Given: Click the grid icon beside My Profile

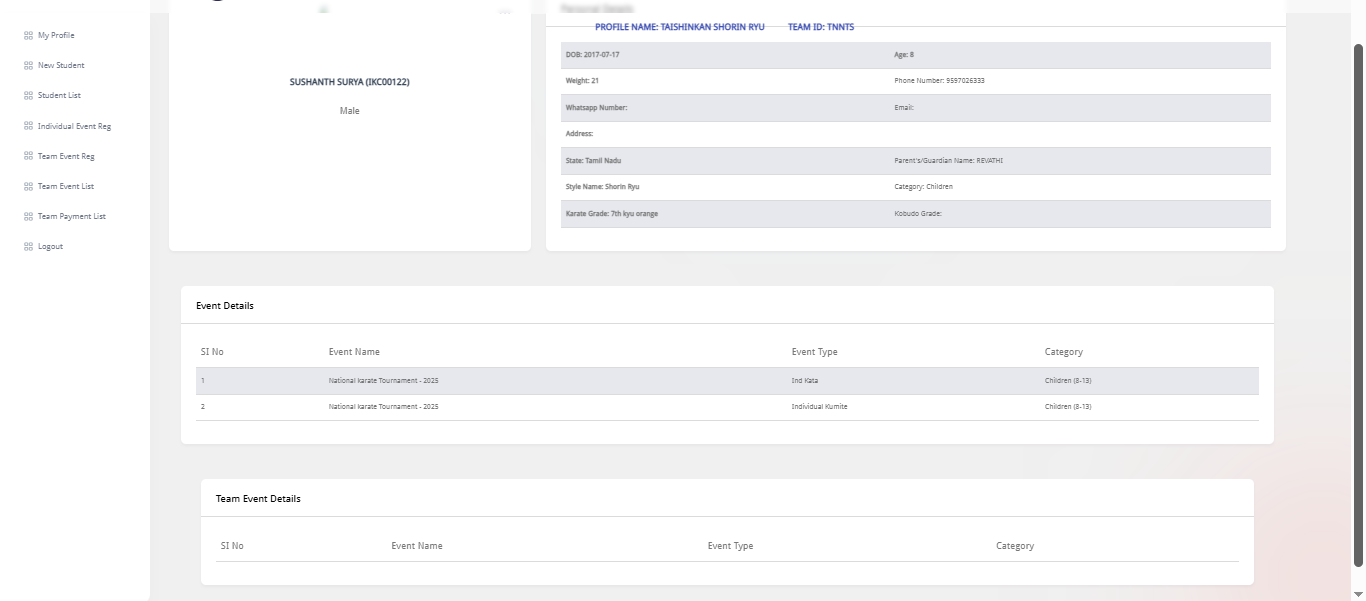Looking at the screenshot, I should pyautogui.click(x=28, y=36).
